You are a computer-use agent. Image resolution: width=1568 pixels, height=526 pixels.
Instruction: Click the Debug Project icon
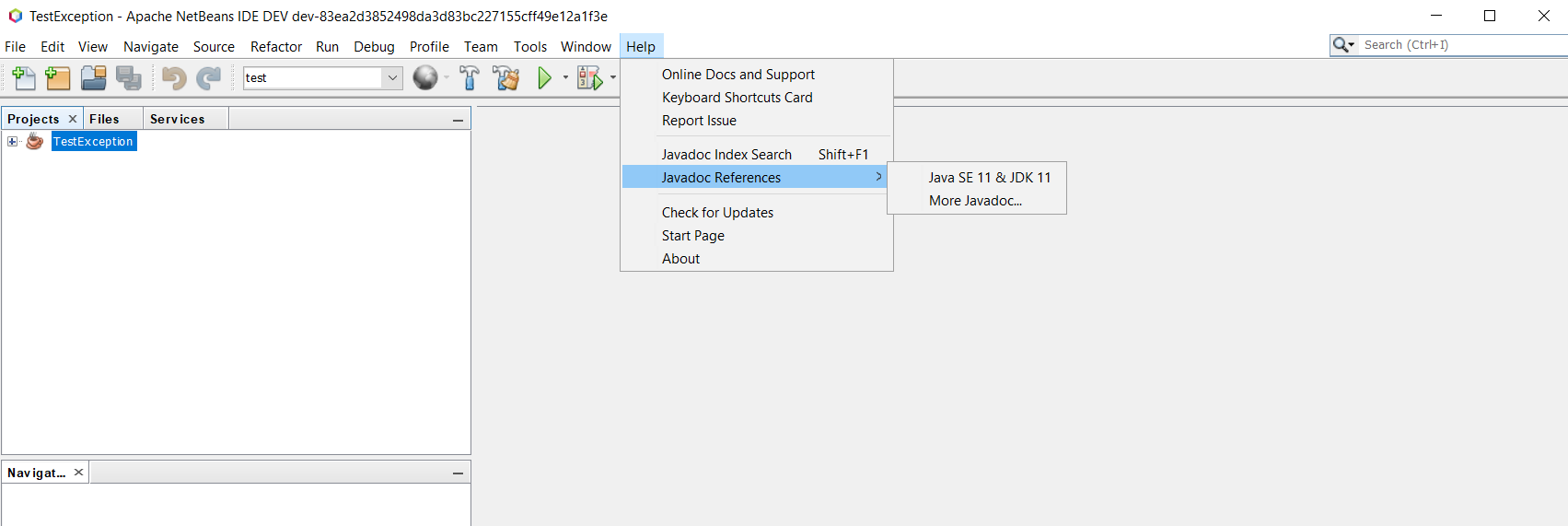click(x=589, y=78)
